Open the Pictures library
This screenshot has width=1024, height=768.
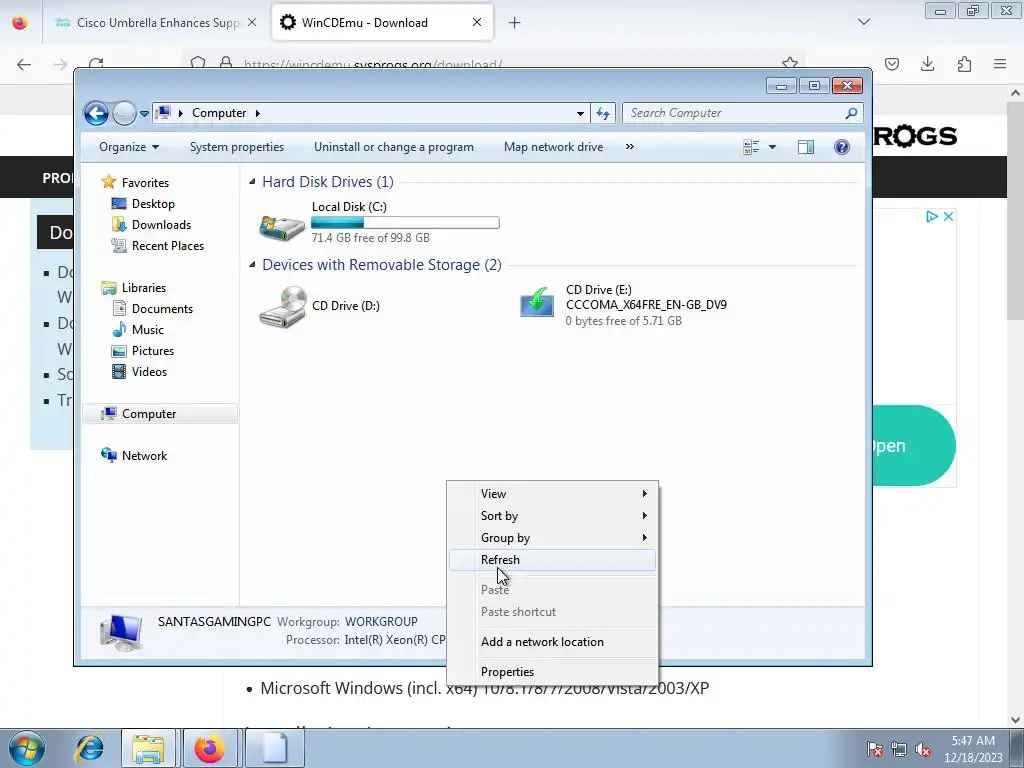153,351
